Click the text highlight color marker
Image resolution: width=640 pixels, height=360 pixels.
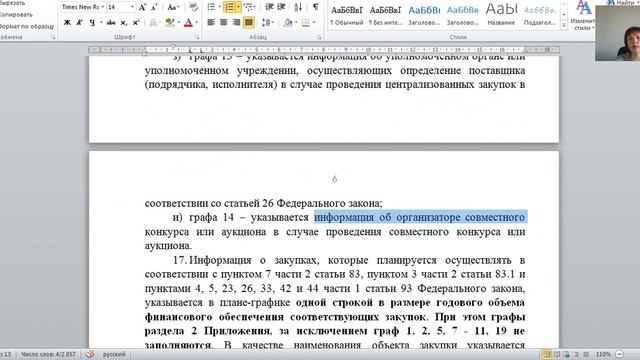(169, 23)
